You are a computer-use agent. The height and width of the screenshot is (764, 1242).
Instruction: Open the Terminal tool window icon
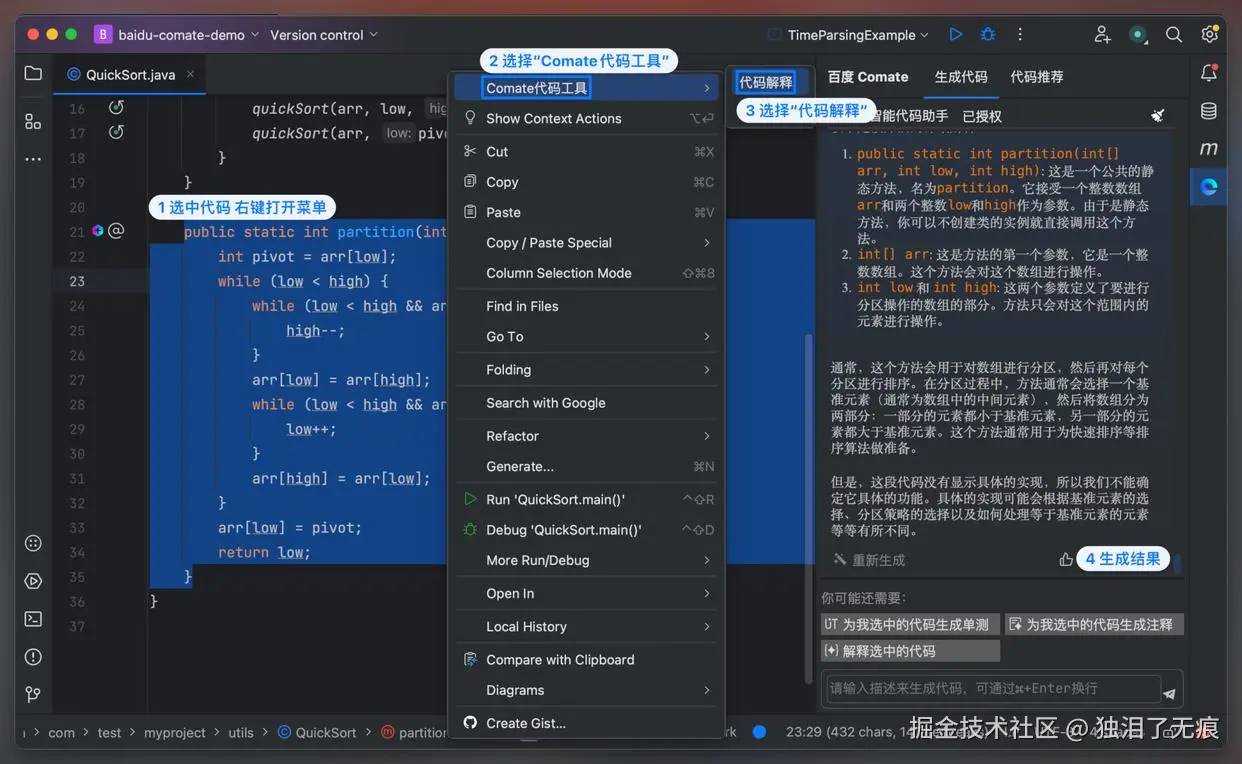33,618
